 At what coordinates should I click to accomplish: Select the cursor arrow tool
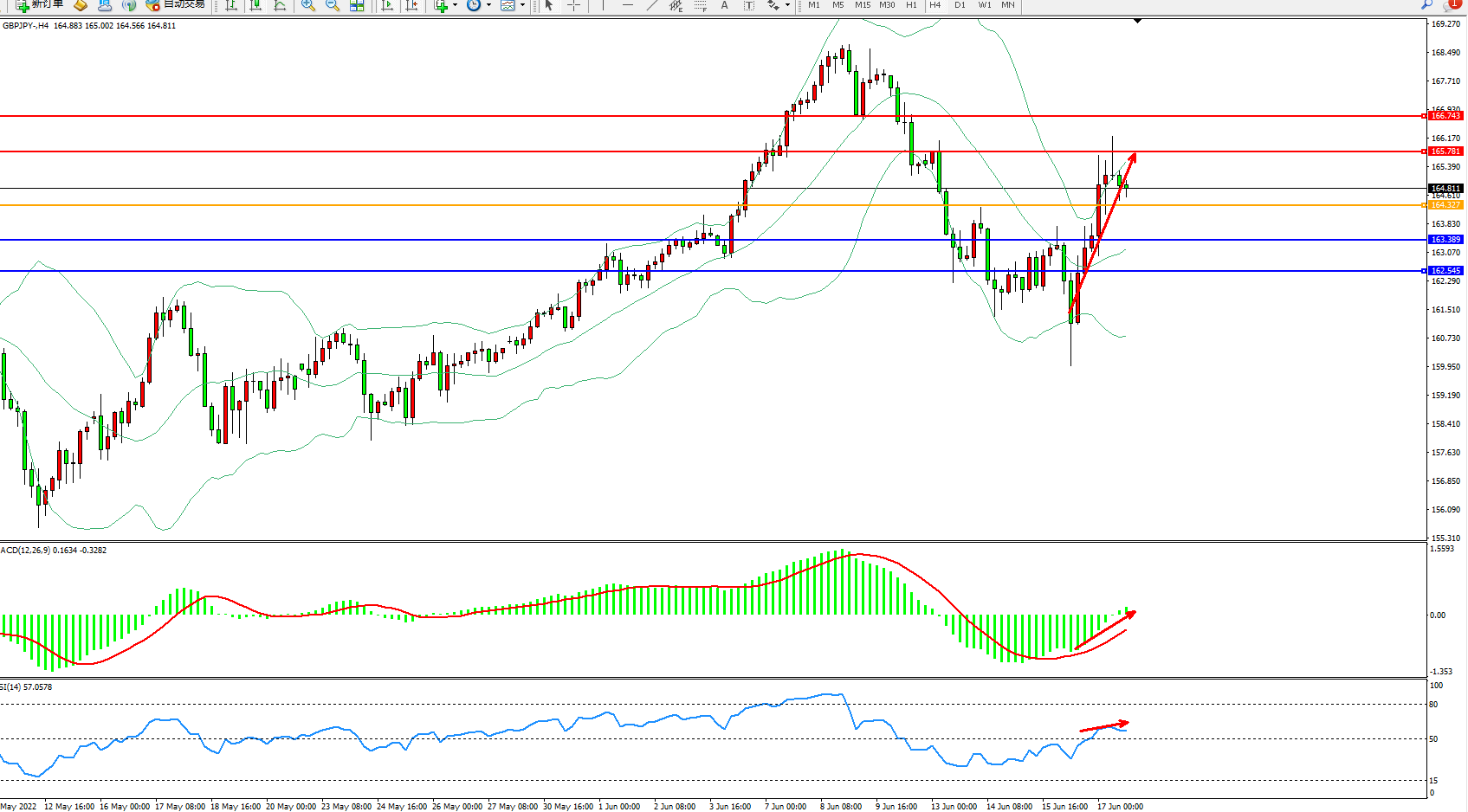[548, 5]
